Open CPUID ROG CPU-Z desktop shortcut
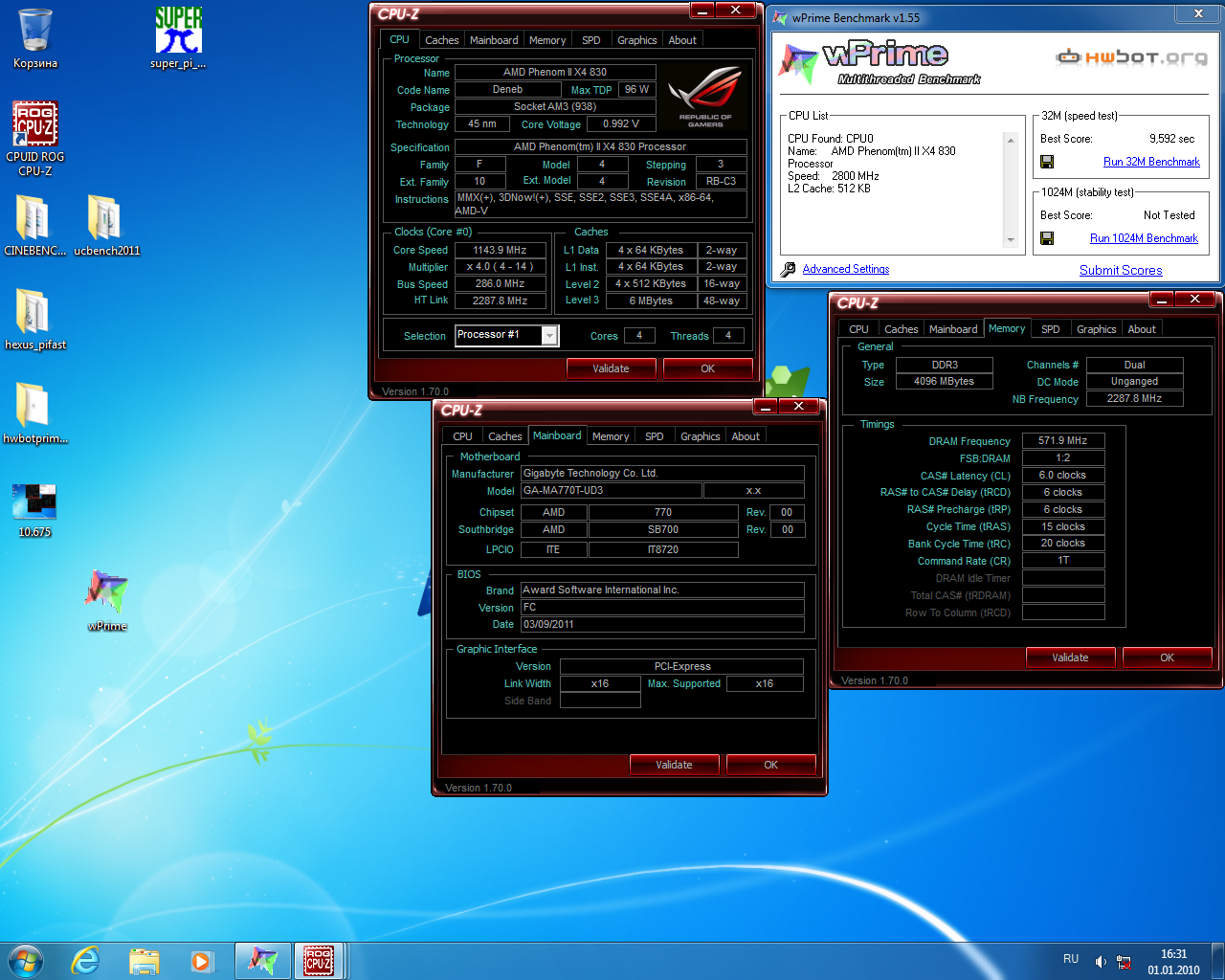The image size is (1225, 980). click(x=35, y=140)
